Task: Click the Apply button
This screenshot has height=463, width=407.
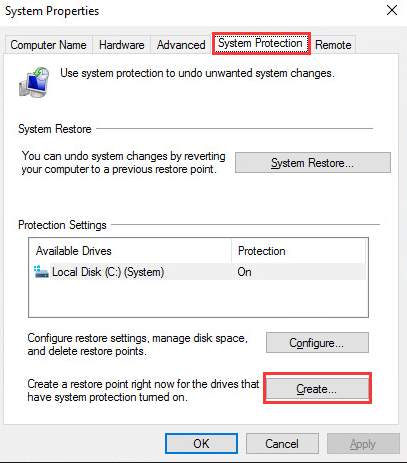Action: (x=363, y=443)
